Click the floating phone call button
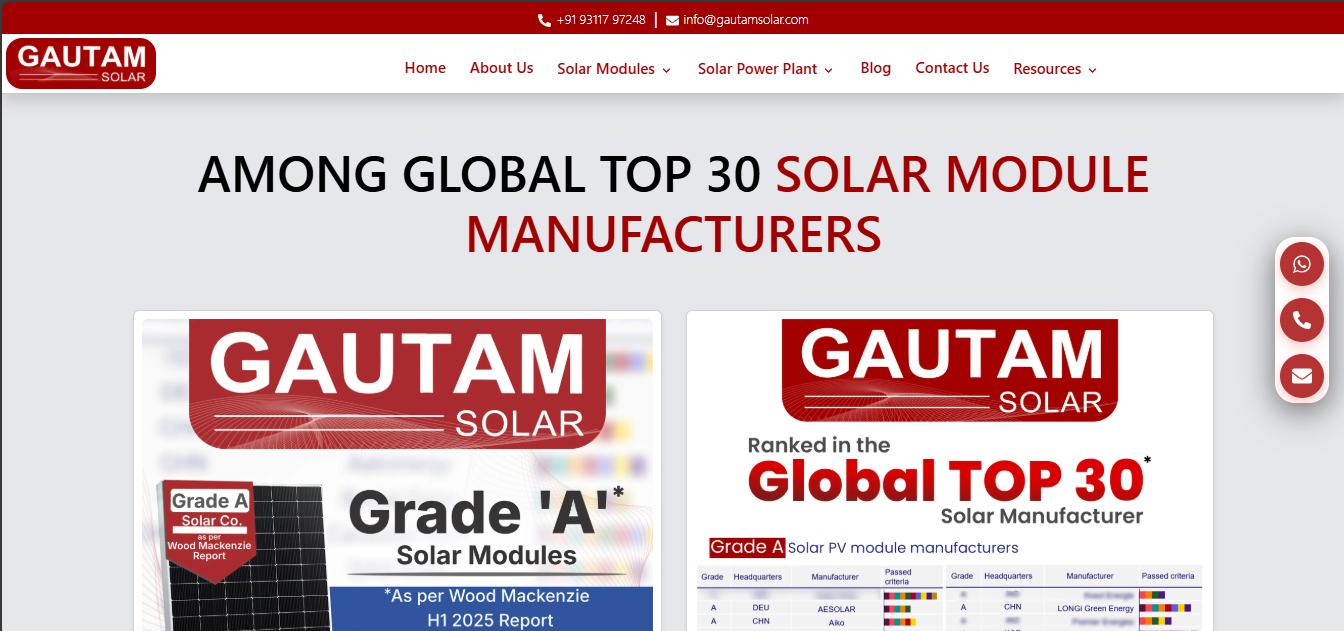Image resolution: width=1344 pixels, height=631 pixels. [1301, 320]
